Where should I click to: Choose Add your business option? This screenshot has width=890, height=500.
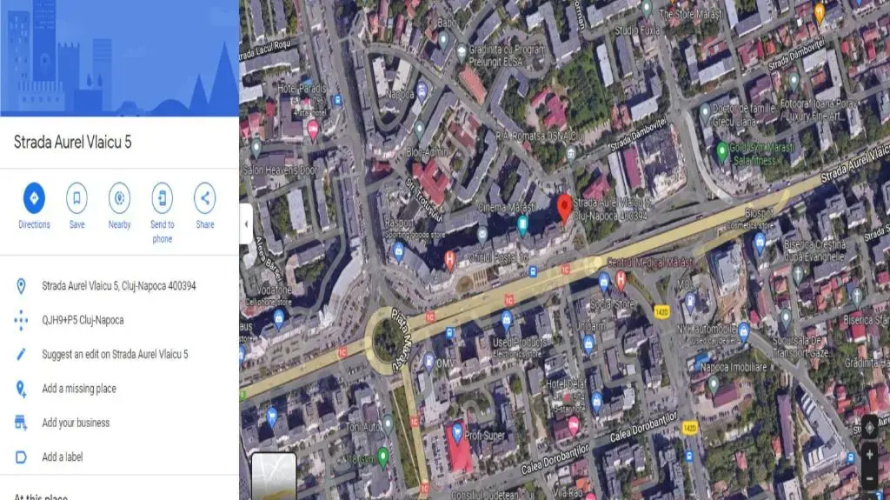point(75,423)
